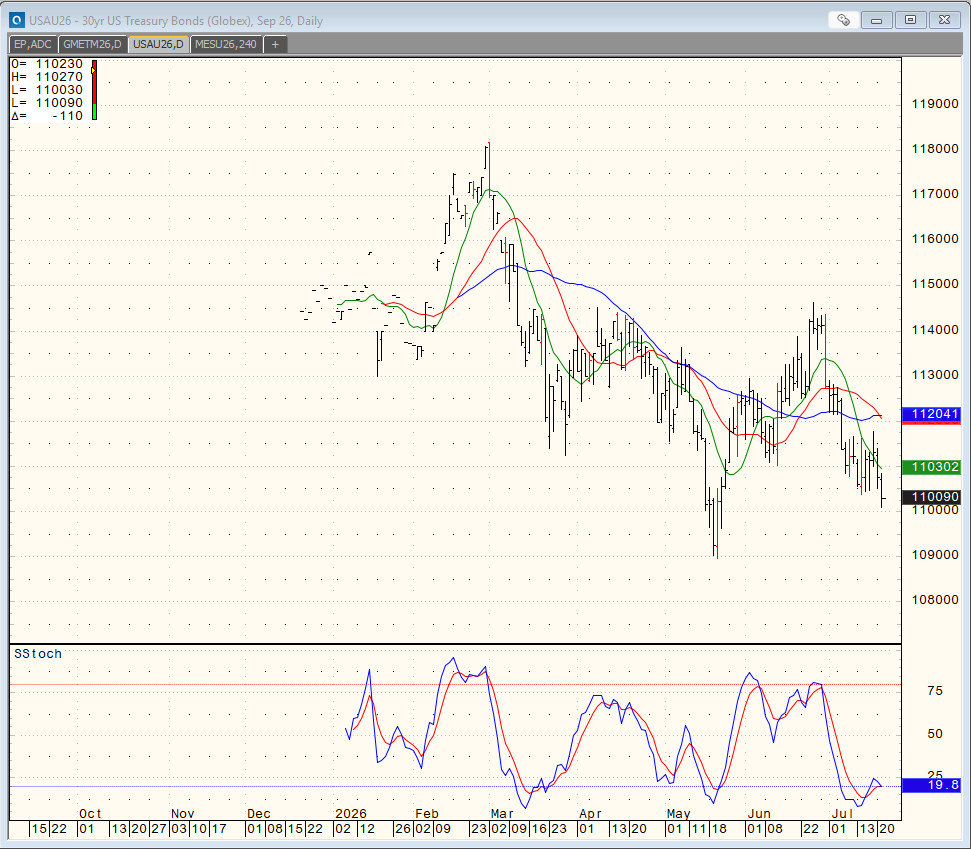The width and height of the screenshot is (971, 849).
Task: Click the green 110302 moving average price label
Action: coord(931,467)
